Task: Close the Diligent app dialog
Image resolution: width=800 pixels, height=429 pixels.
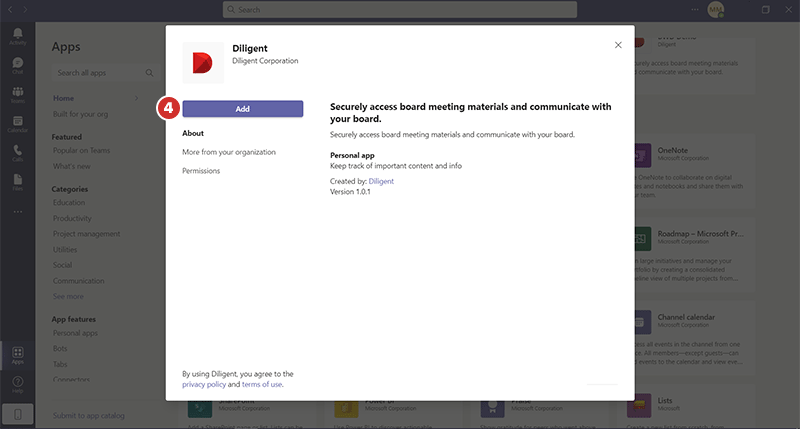Action: click(x=618, y=45)
